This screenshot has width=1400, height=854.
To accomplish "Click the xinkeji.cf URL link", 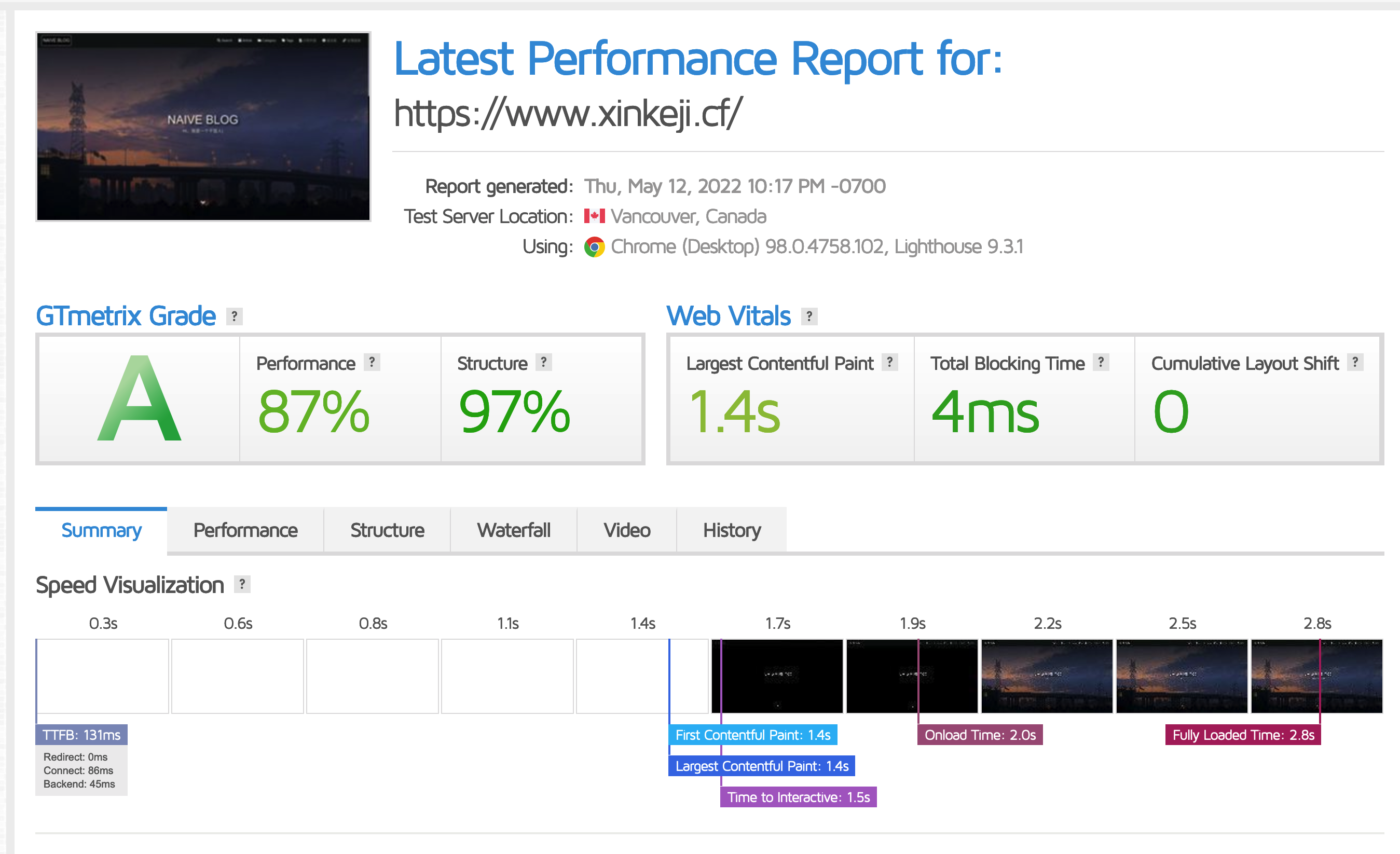I will click(568, 113).
